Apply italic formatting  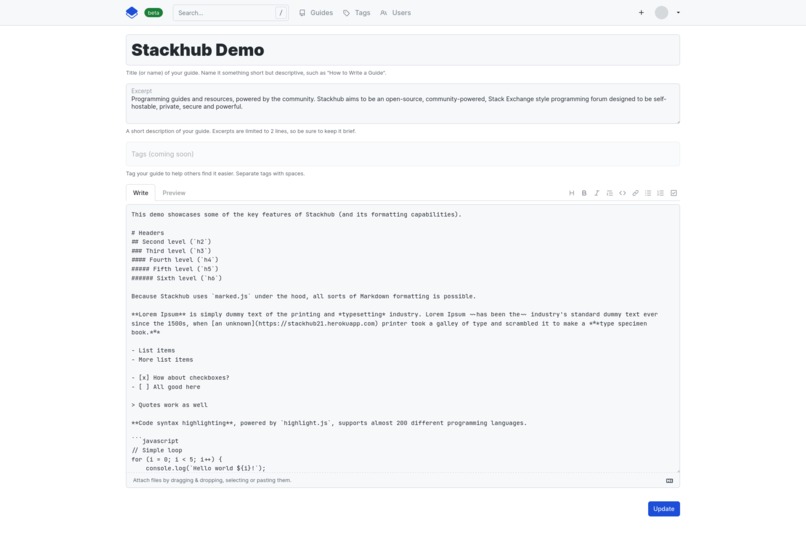click(x=597, y=193)
